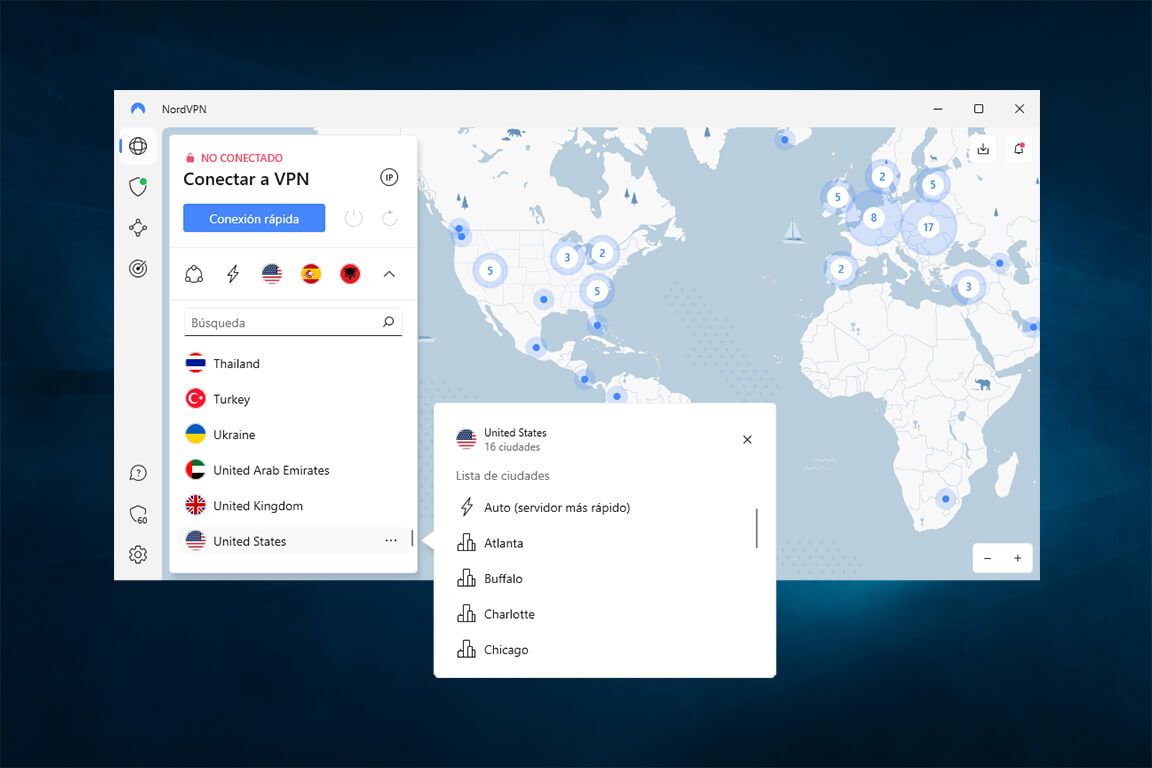Click the IP info icon
The image size is (1152, 768).
389,177
